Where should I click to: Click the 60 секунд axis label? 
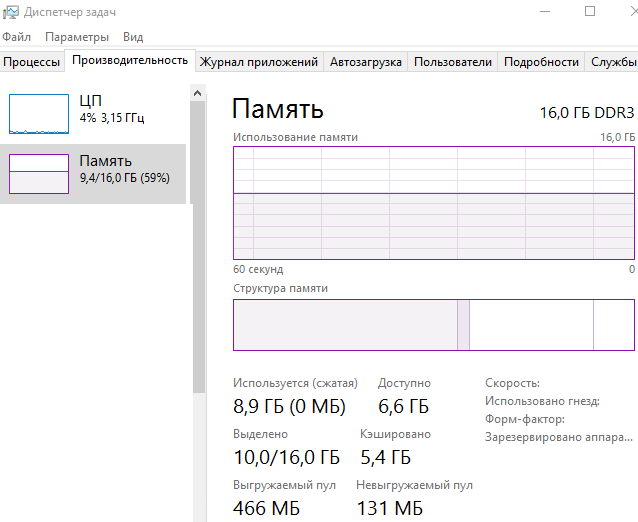pyautogui.click(x=258, y=269)
